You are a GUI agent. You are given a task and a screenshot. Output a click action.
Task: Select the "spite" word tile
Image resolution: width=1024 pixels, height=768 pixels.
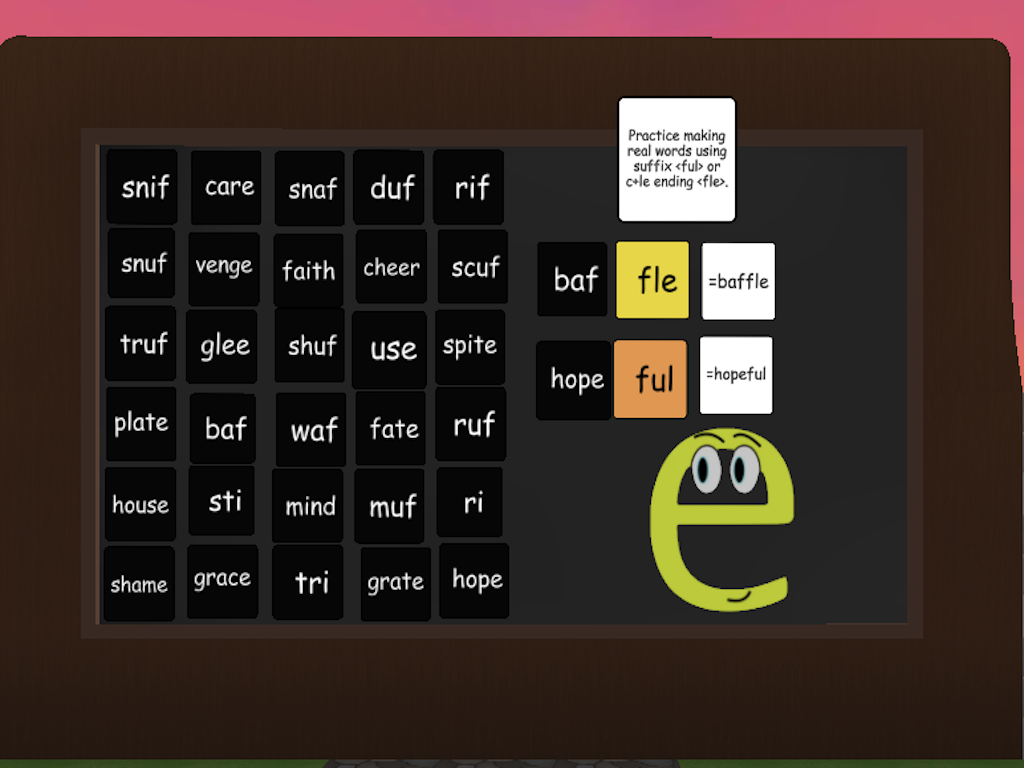coord(469,345)
